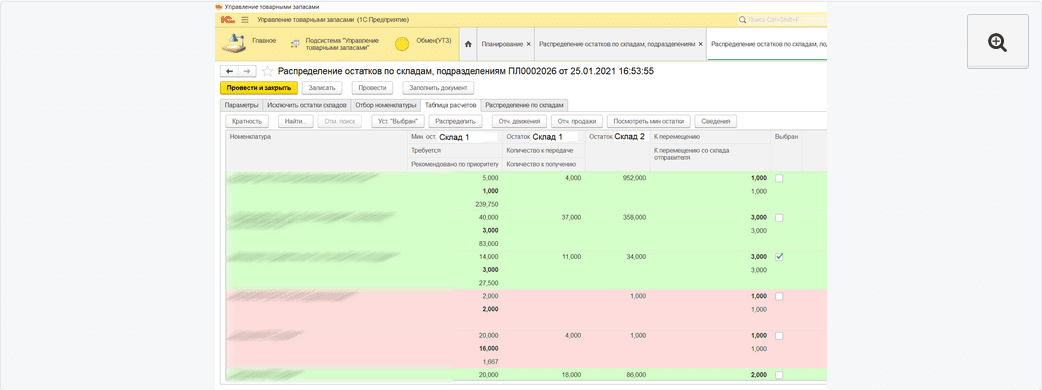Open the hamburger main menu
This screenshot has width=1042, height=390.
click(245, 20)
